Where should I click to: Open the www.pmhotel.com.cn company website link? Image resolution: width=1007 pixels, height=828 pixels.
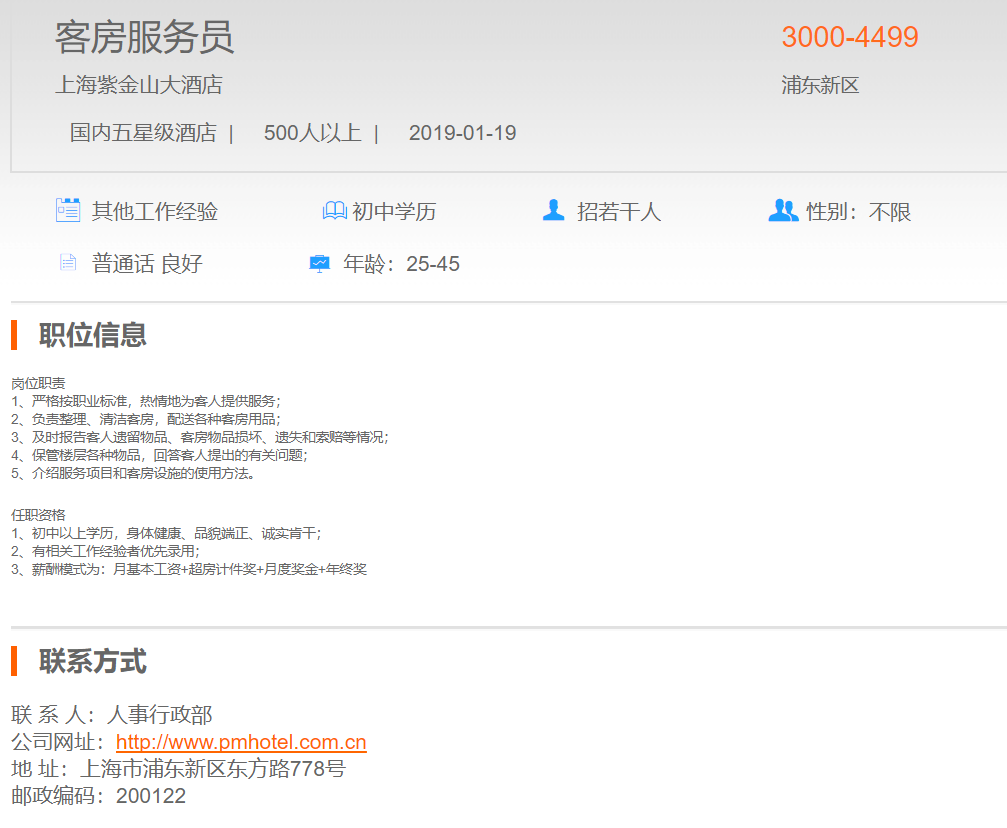click(x=241, y=742)
